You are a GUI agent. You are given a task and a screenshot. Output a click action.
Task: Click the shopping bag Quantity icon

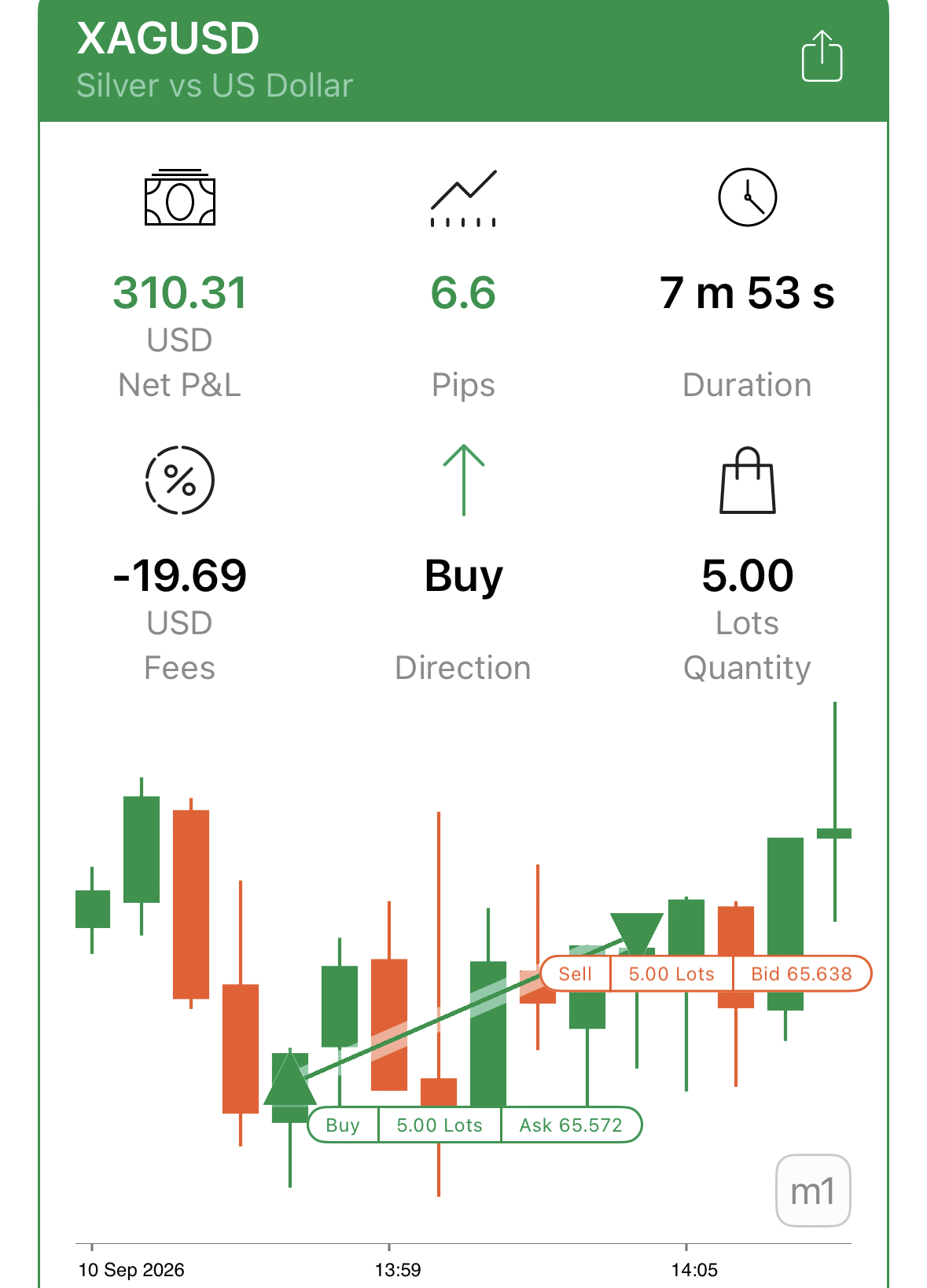747,480
